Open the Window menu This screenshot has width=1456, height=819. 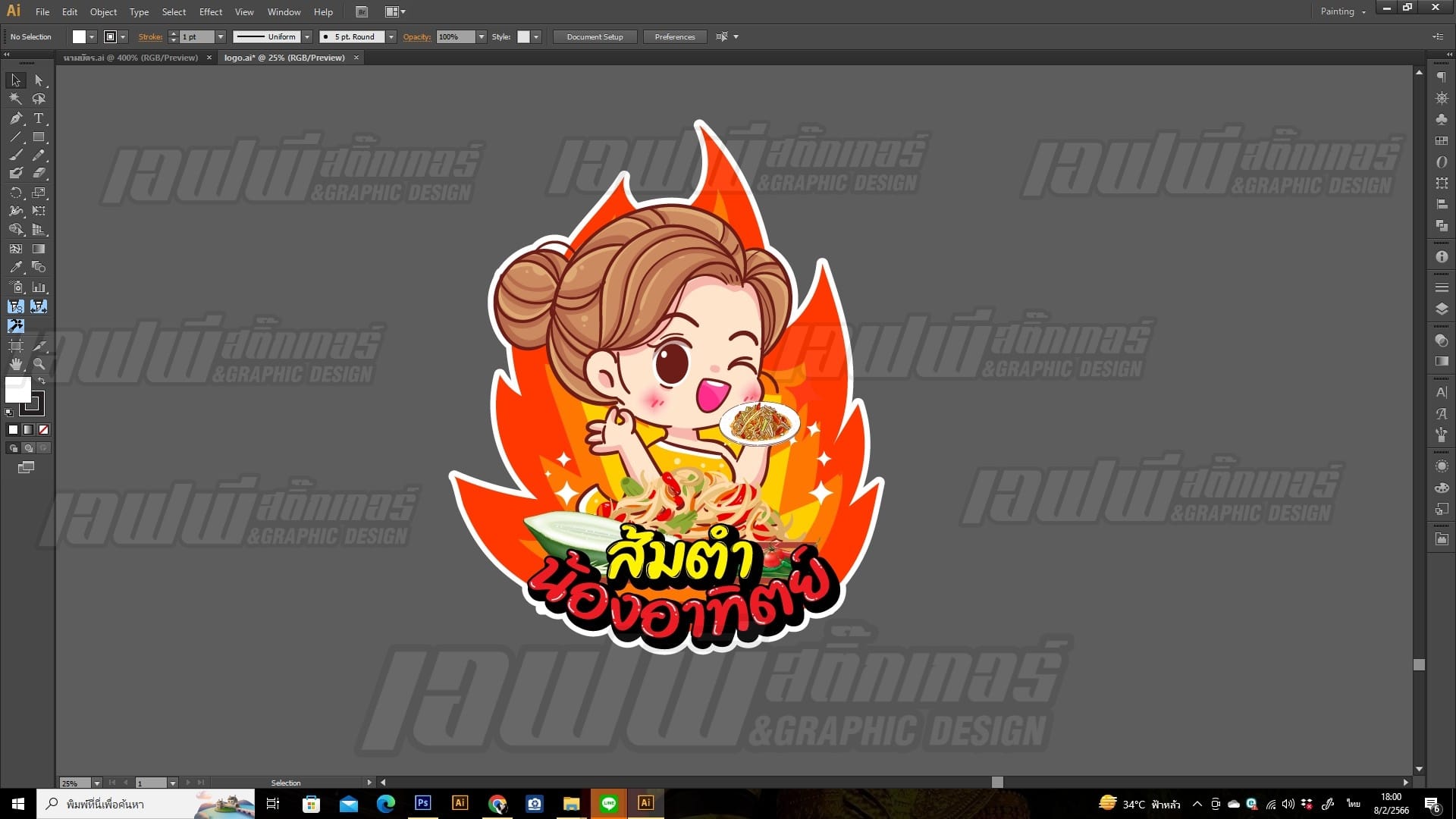[x=284, y=11]
